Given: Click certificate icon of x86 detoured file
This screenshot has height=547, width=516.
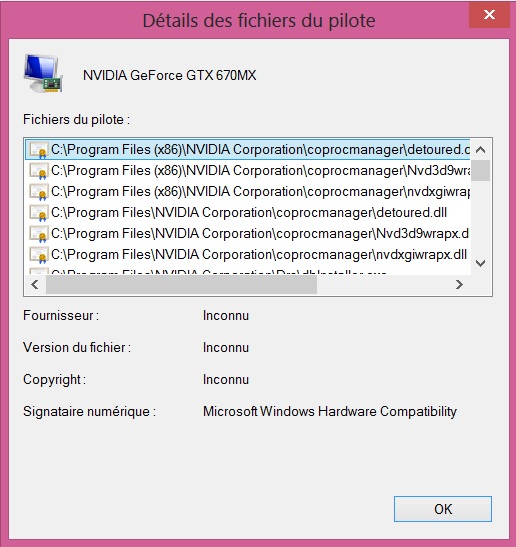Looking at the screenshot, I should pyautogui.click(x=38, y=150).
